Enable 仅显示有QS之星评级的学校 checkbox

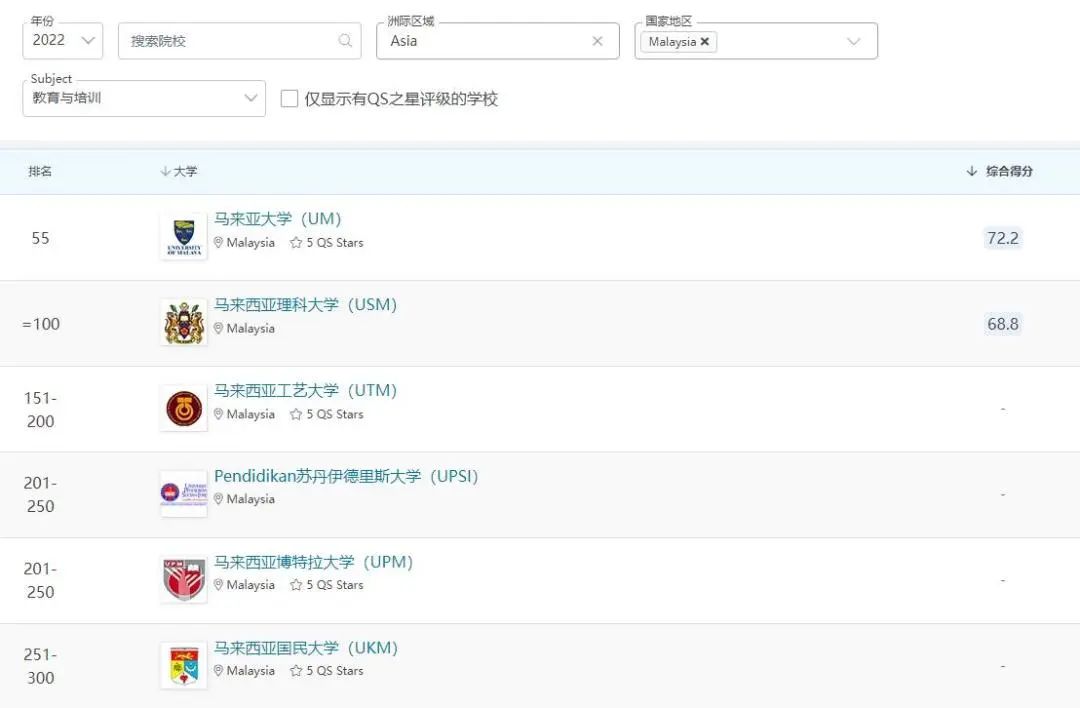290,99
